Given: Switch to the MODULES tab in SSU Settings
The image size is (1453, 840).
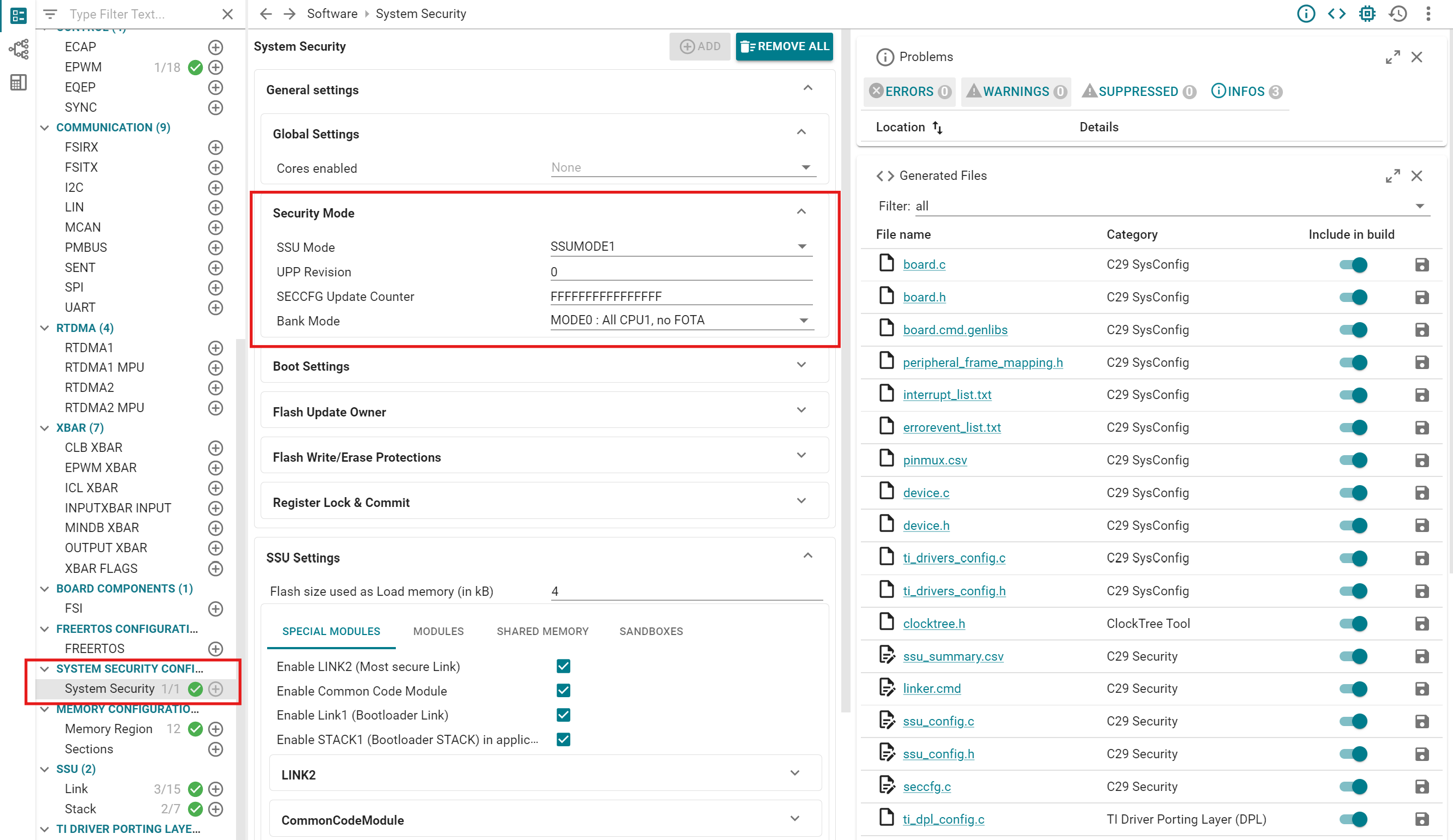Looking at the screenshot, I should click(438, 631).
